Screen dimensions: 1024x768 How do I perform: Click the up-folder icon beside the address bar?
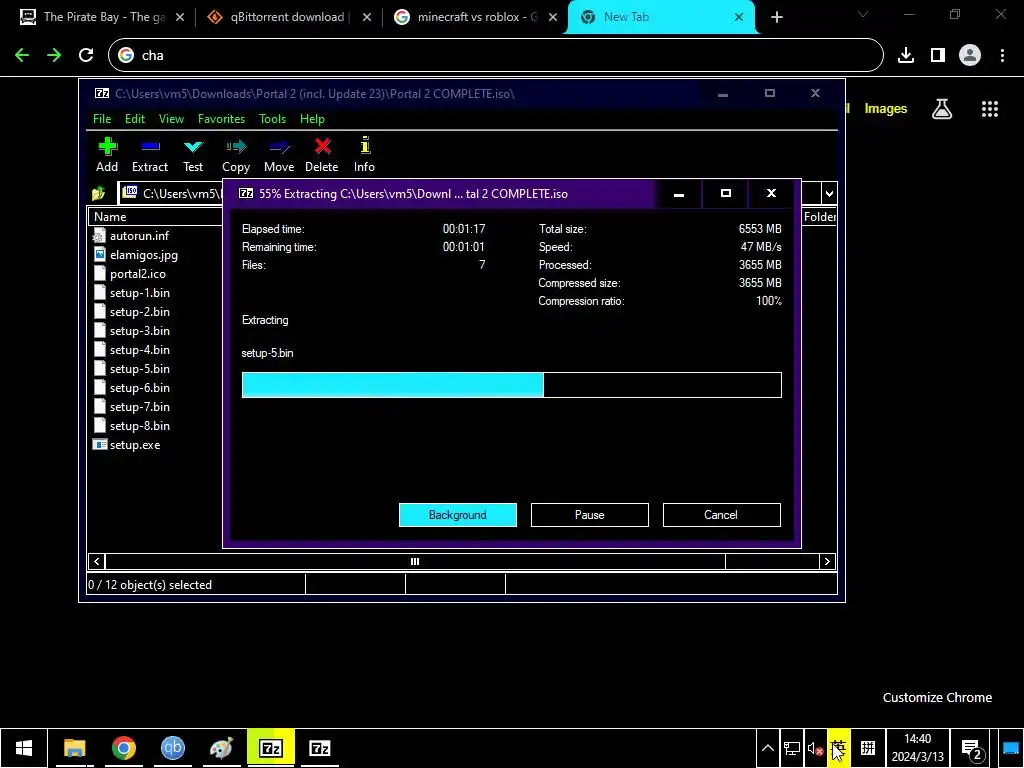[99, 193]
